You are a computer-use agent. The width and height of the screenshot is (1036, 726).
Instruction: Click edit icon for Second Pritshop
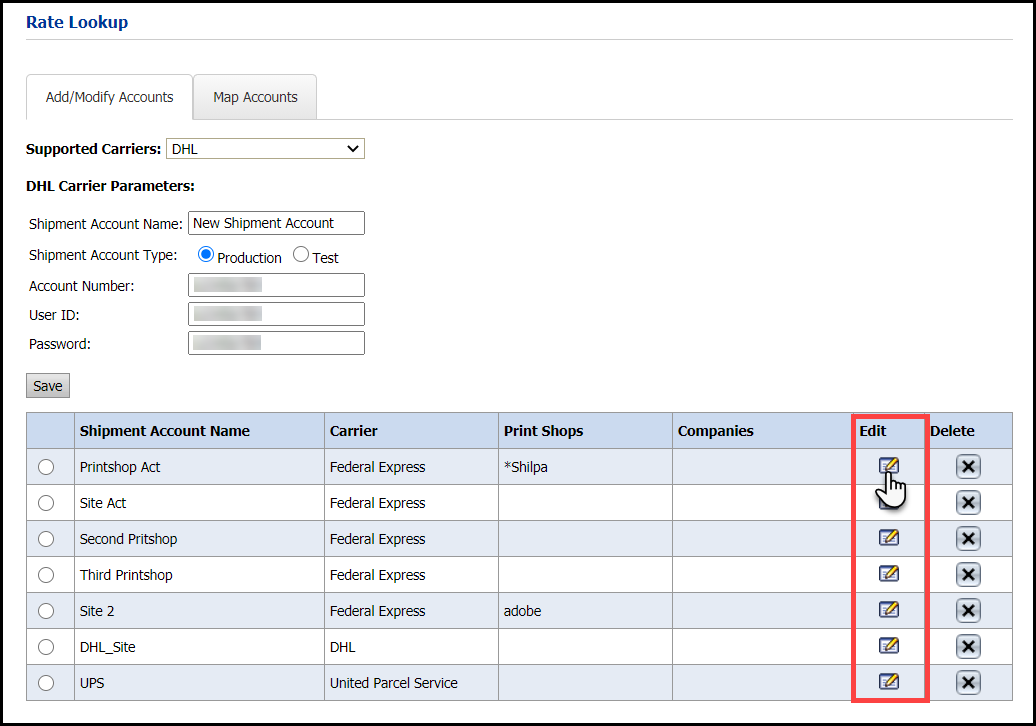888,538
